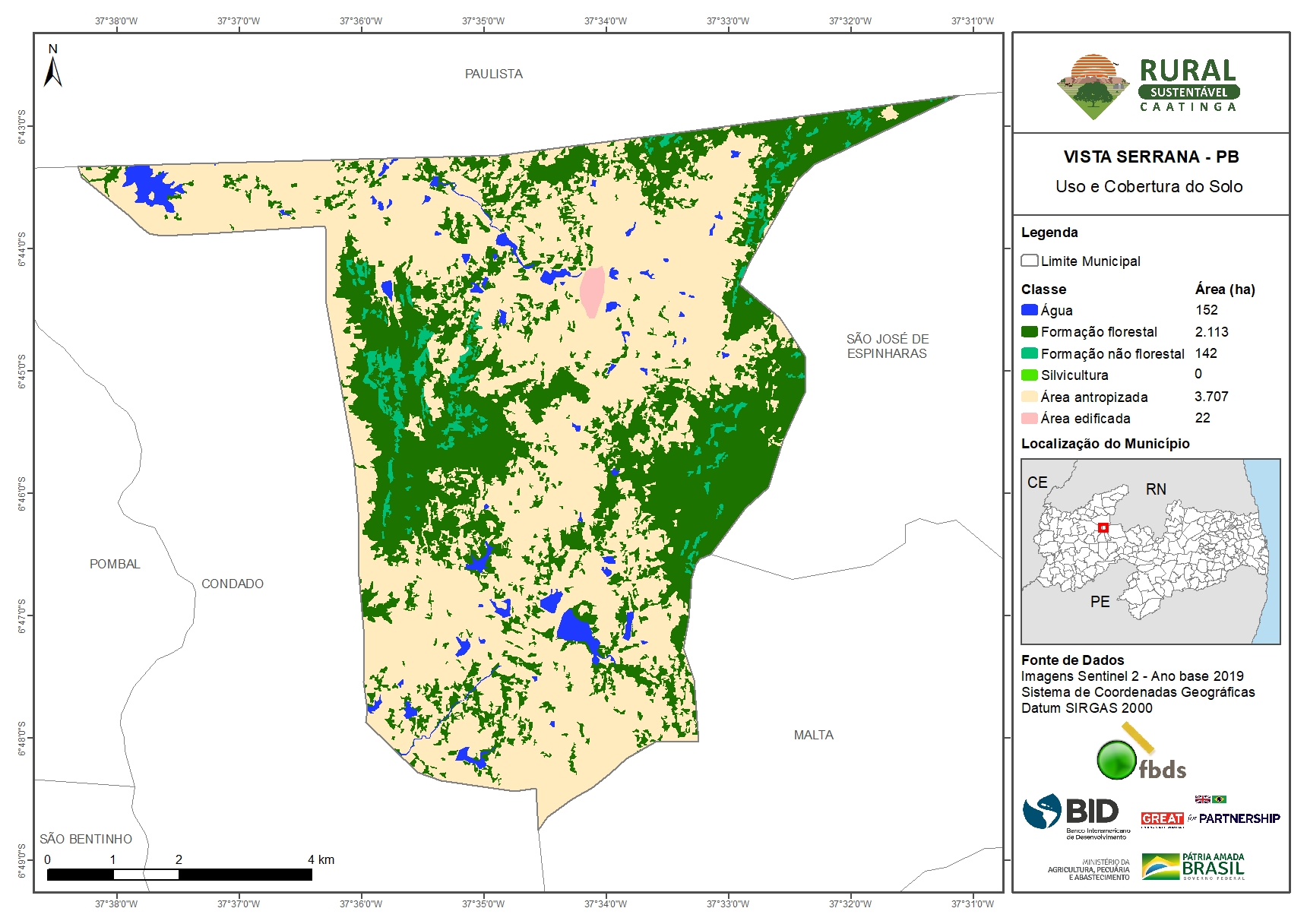Viewport: 1307px width, 924px height.
Task: Pick the bright green Silvicultura swatch
Action: (x=1030, y=375)
